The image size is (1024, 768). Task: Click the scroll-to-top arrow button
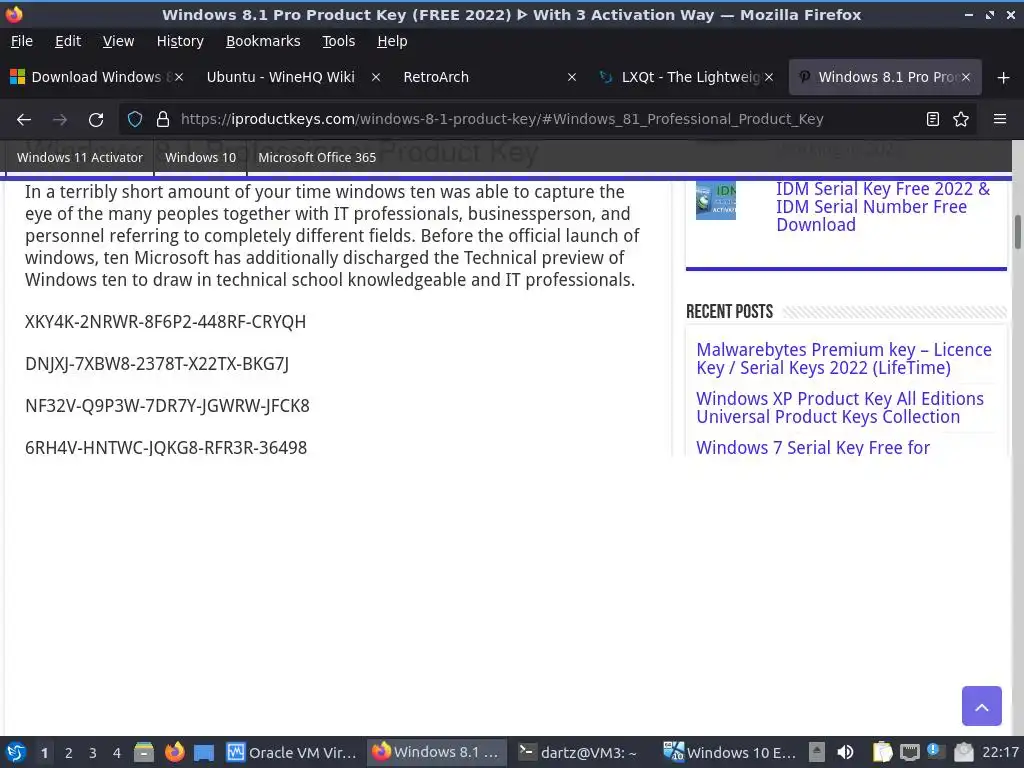coord(982,706)
